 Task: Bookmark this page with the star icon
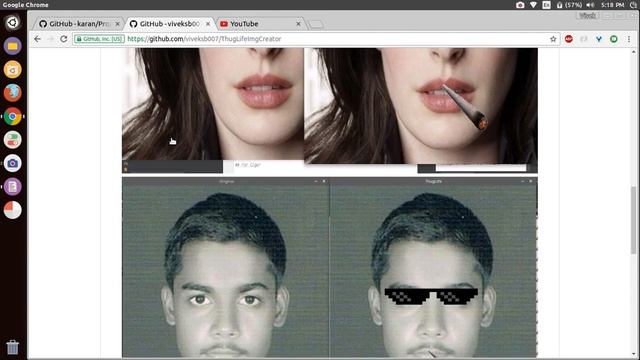point(553,39)
